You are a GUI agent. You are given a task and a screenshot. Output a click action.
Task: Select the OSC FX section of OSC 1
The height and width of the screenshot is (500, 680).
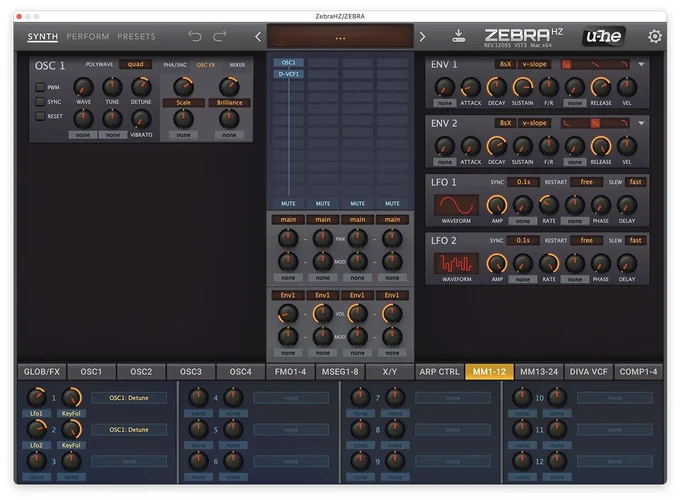point(205,65)
